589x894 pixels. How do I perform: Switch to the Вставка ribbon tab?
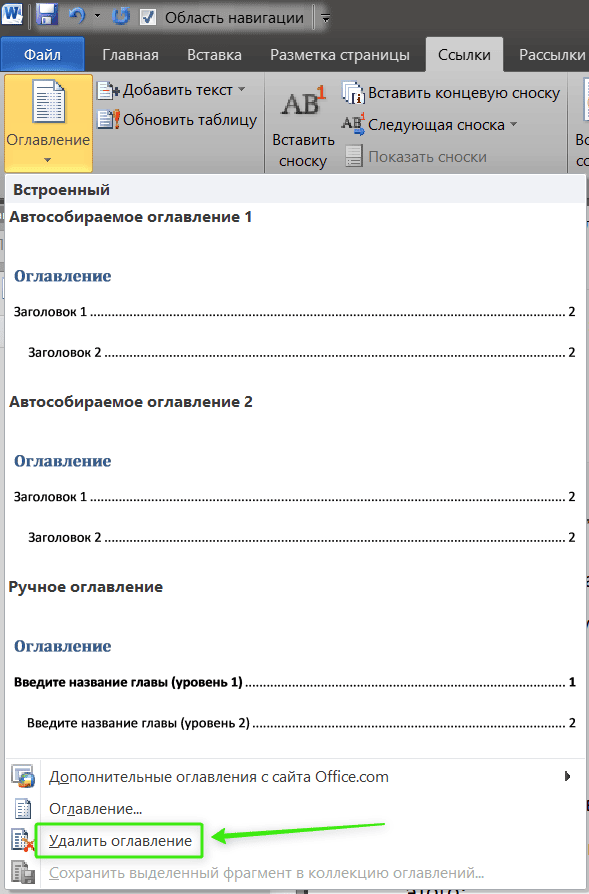(x=214, y=55)
